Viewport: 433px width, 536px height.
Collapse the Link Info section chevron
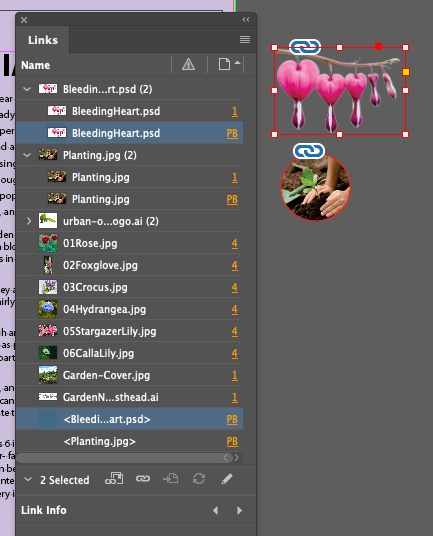click(x=28, y=479)
